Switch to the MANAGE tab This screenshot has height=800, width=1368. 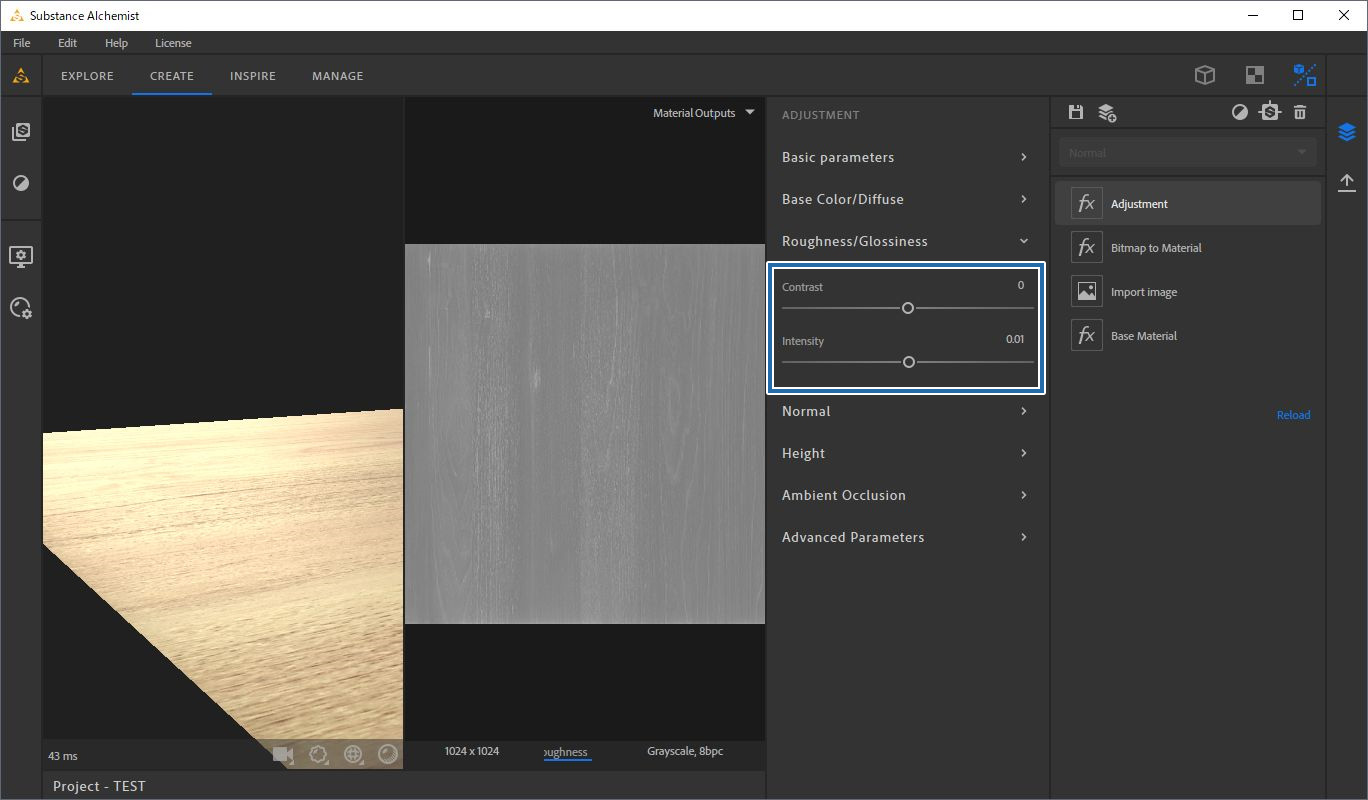tap(338, 76)
